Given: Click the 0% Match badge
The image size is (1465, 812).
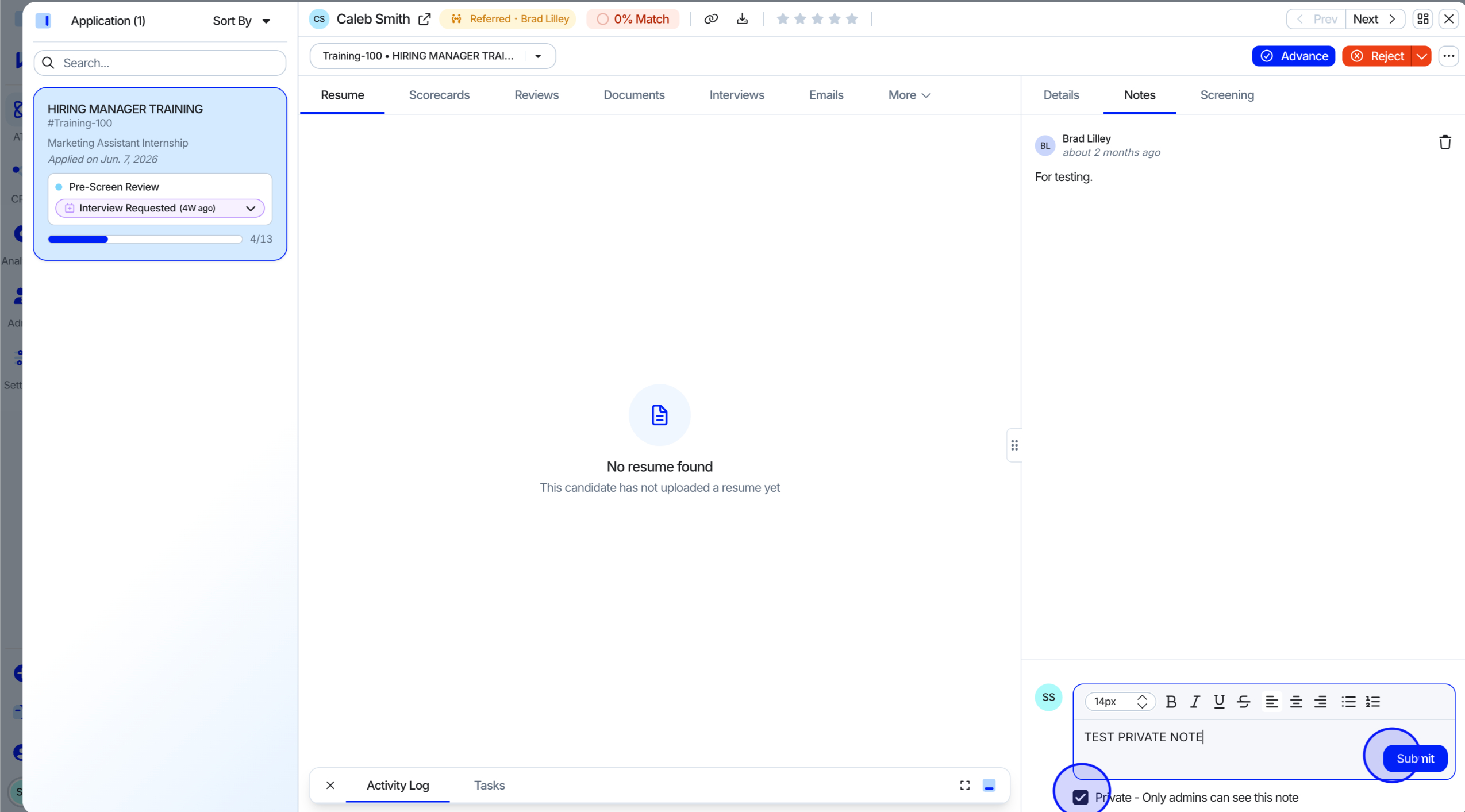Looking at the screenshot, I should 632,19.
